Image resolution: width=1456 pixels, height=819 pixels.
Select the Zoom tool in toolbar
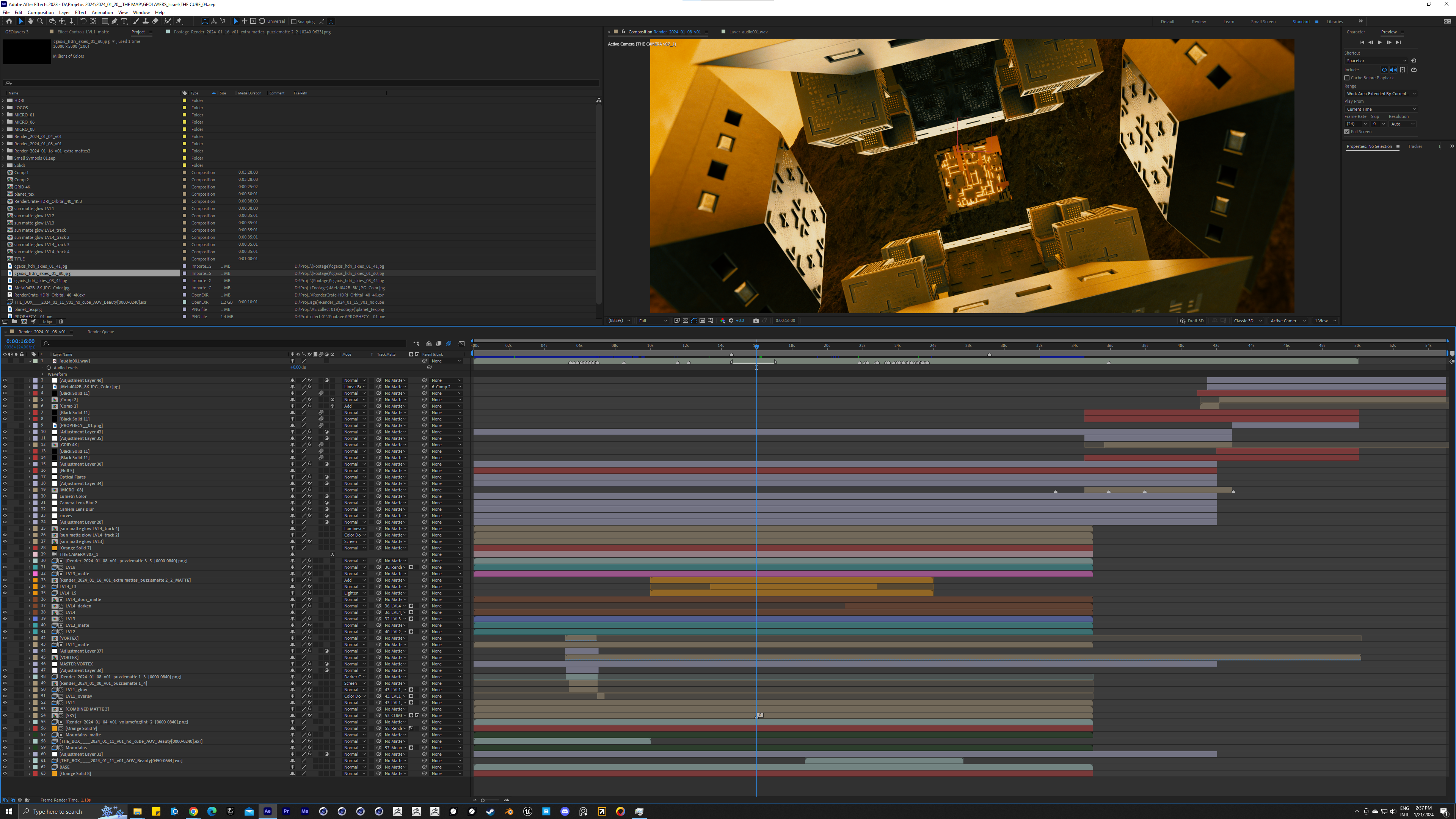coord(40,21)
